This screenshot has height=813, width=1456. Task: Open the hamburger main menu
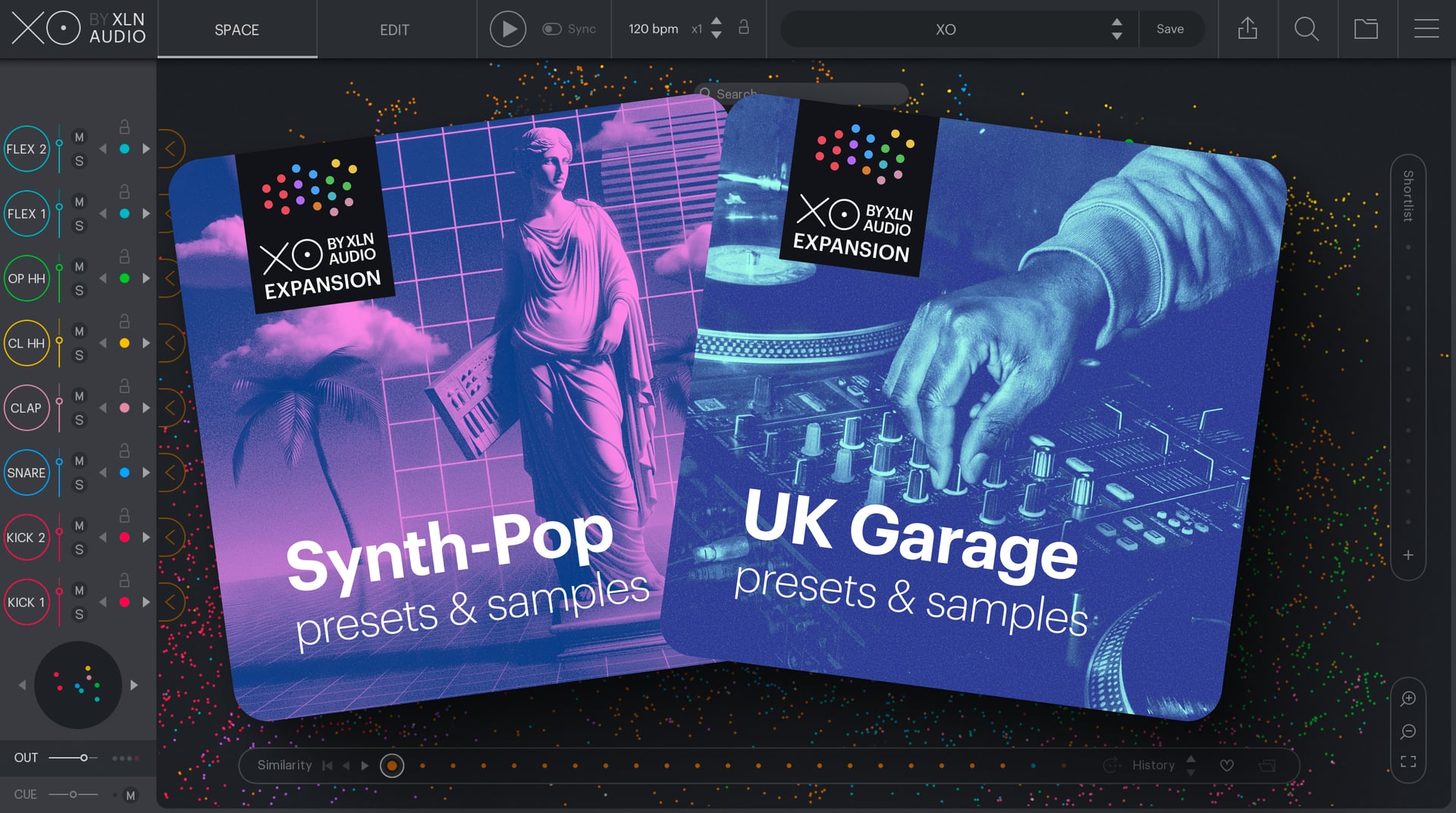point(1426,29)
